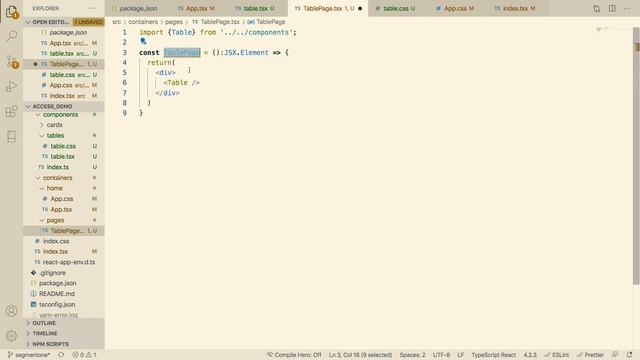Open App.css in the Open Editors list

64,85
